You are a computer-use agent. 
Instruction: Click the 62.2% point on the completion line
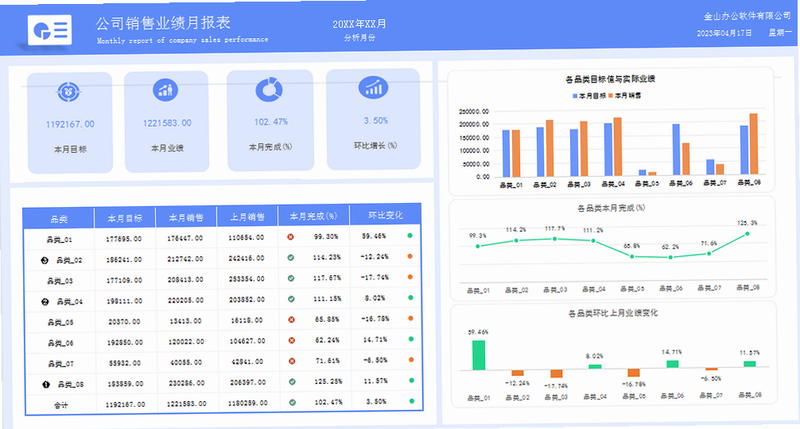670,257
